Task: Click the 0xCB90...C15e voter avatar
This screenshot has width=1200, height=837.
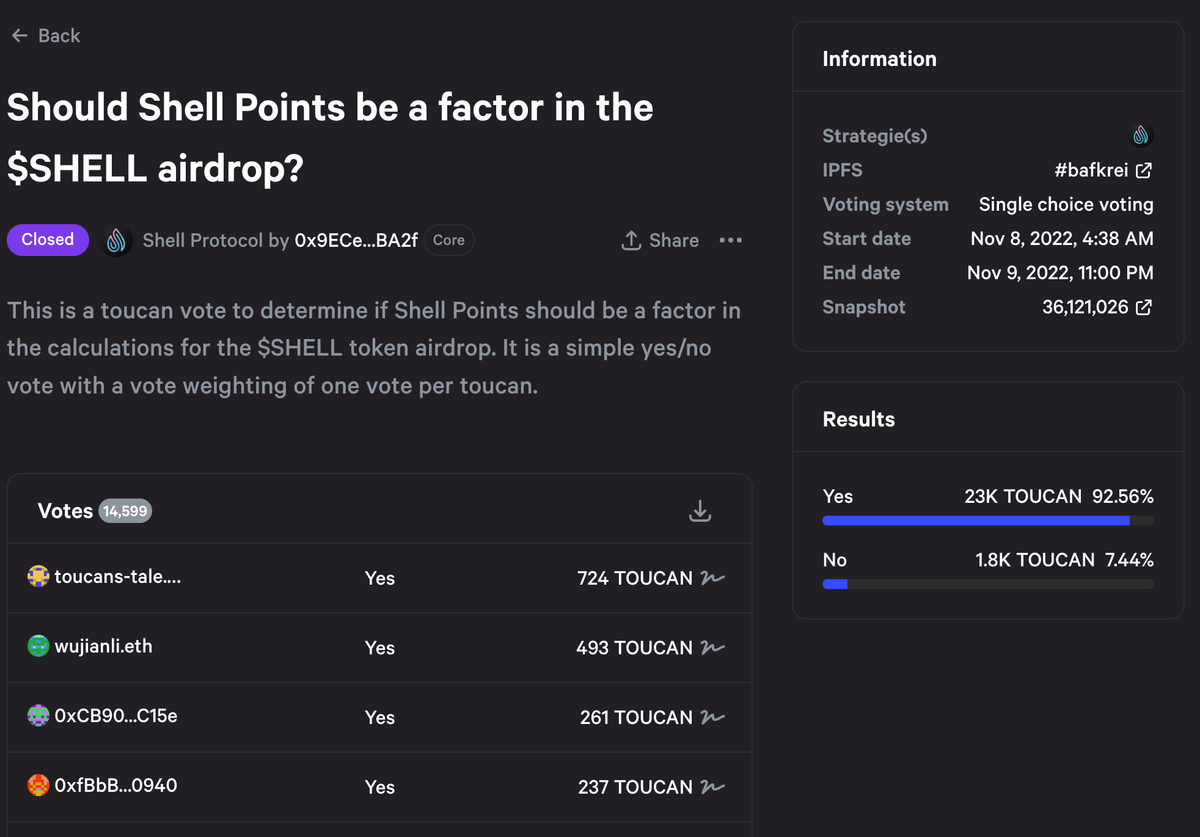Action: point(38,716)
